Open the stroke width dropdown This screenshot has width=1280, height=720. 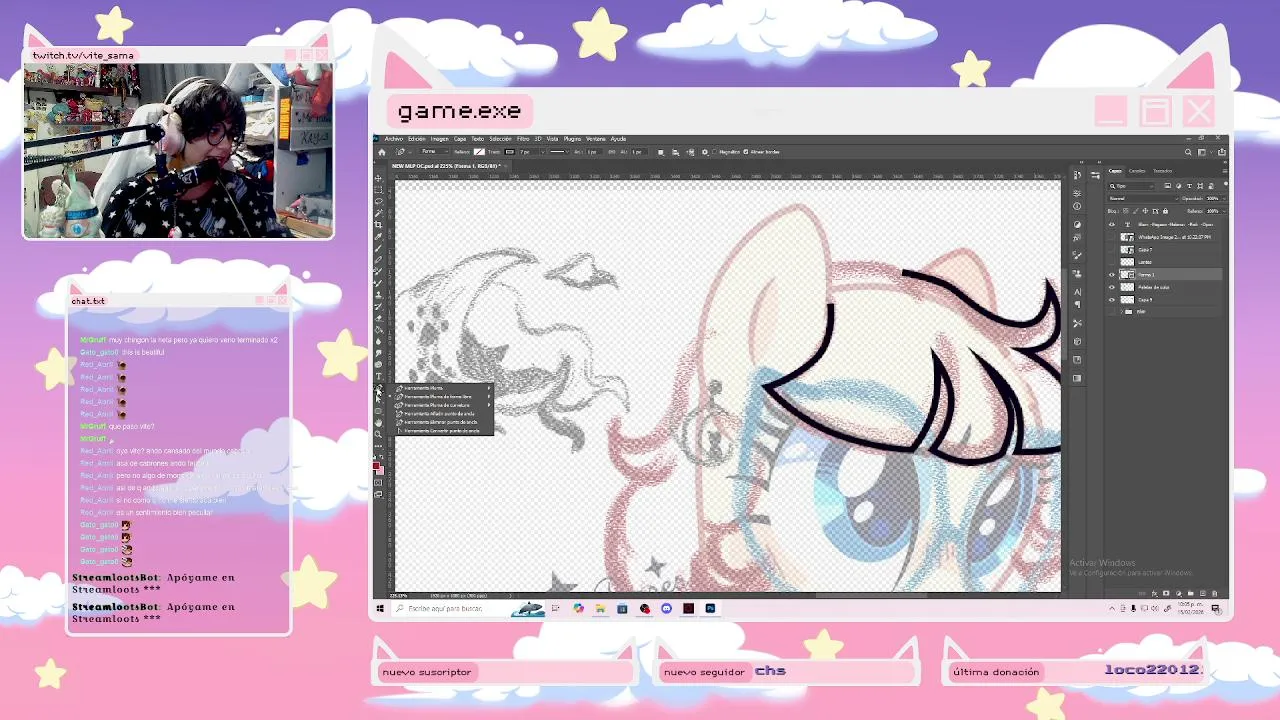(542, 152)
